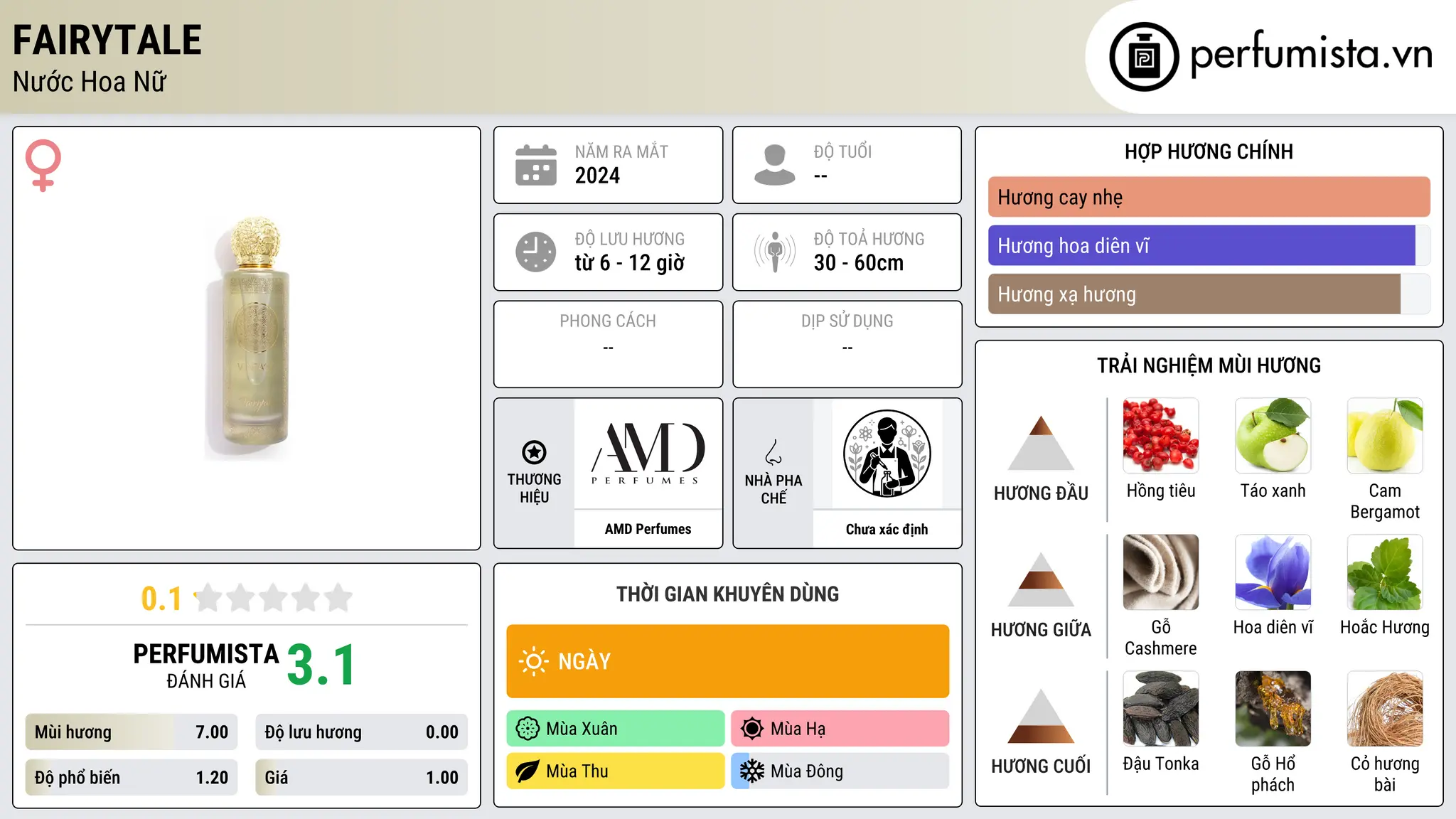Click the AMD Perfumes brand name
This screenshot has height=819, width=1456.
(x=648, y=529)
